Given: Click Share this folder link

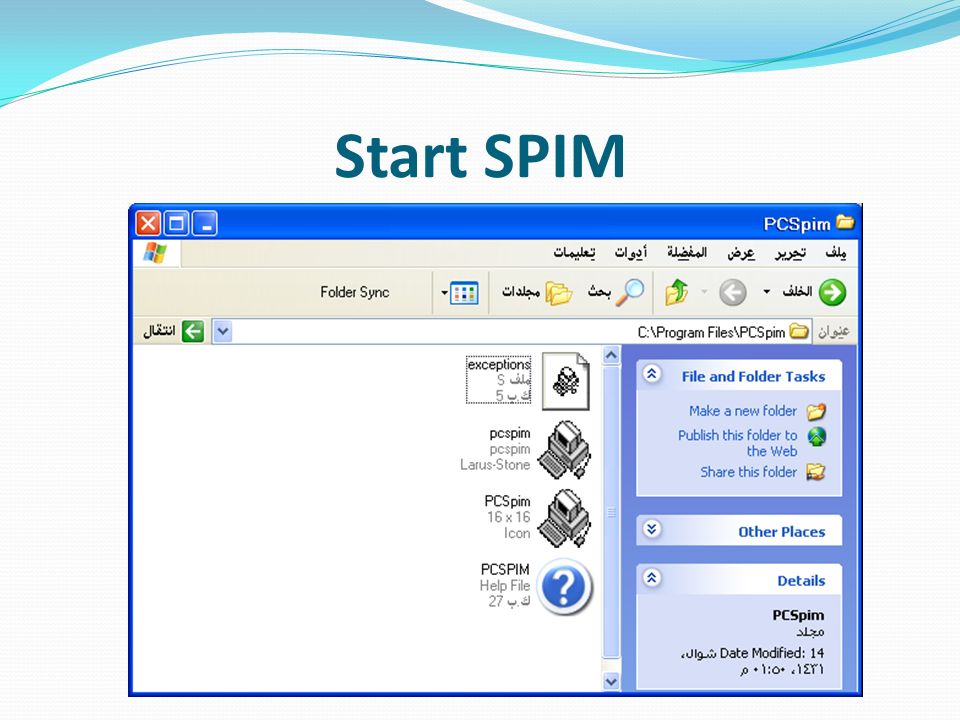Looking at the screenshot, I should 748,472.
